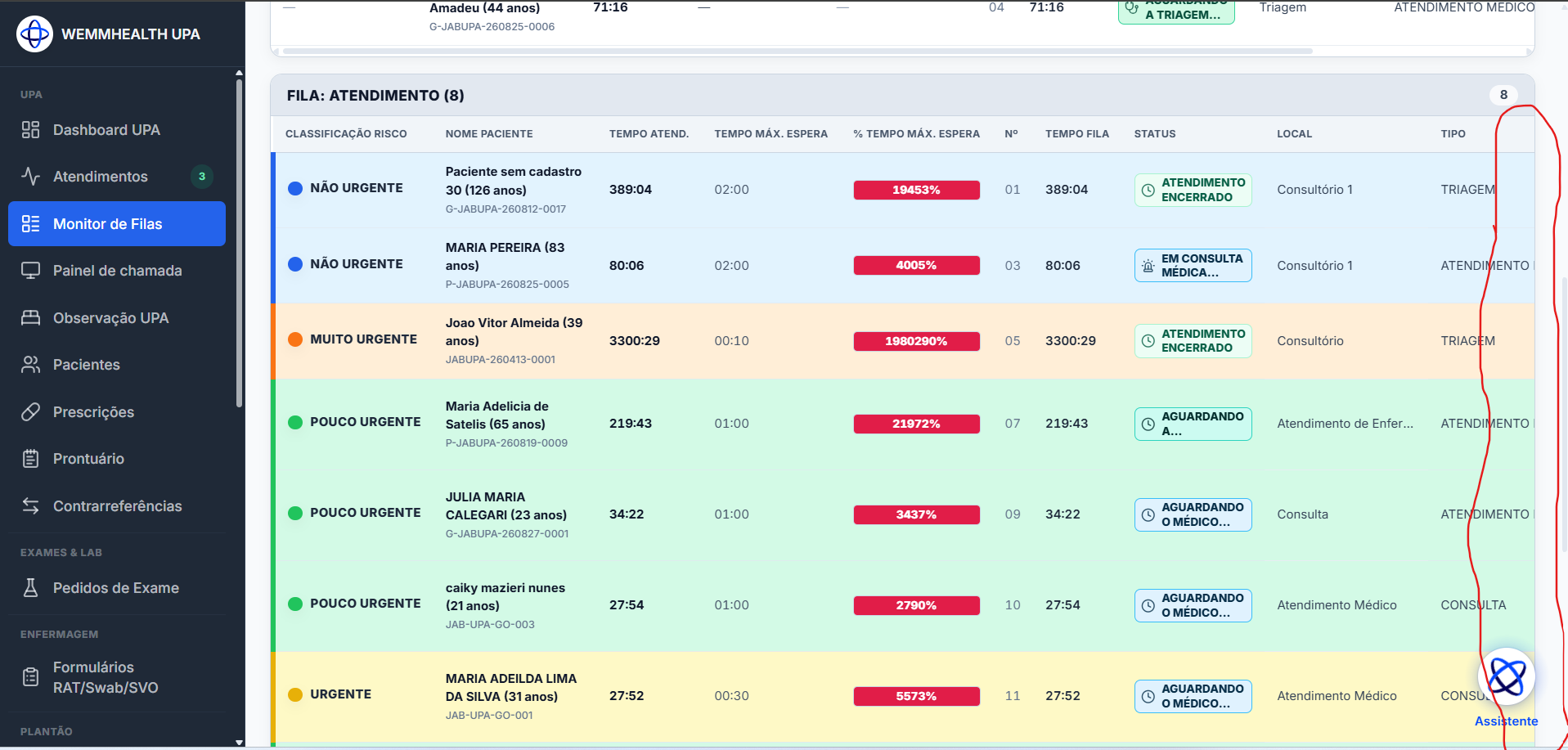Click EM CONSULTA MÉDICA status badge

[x=1193, y=266]
